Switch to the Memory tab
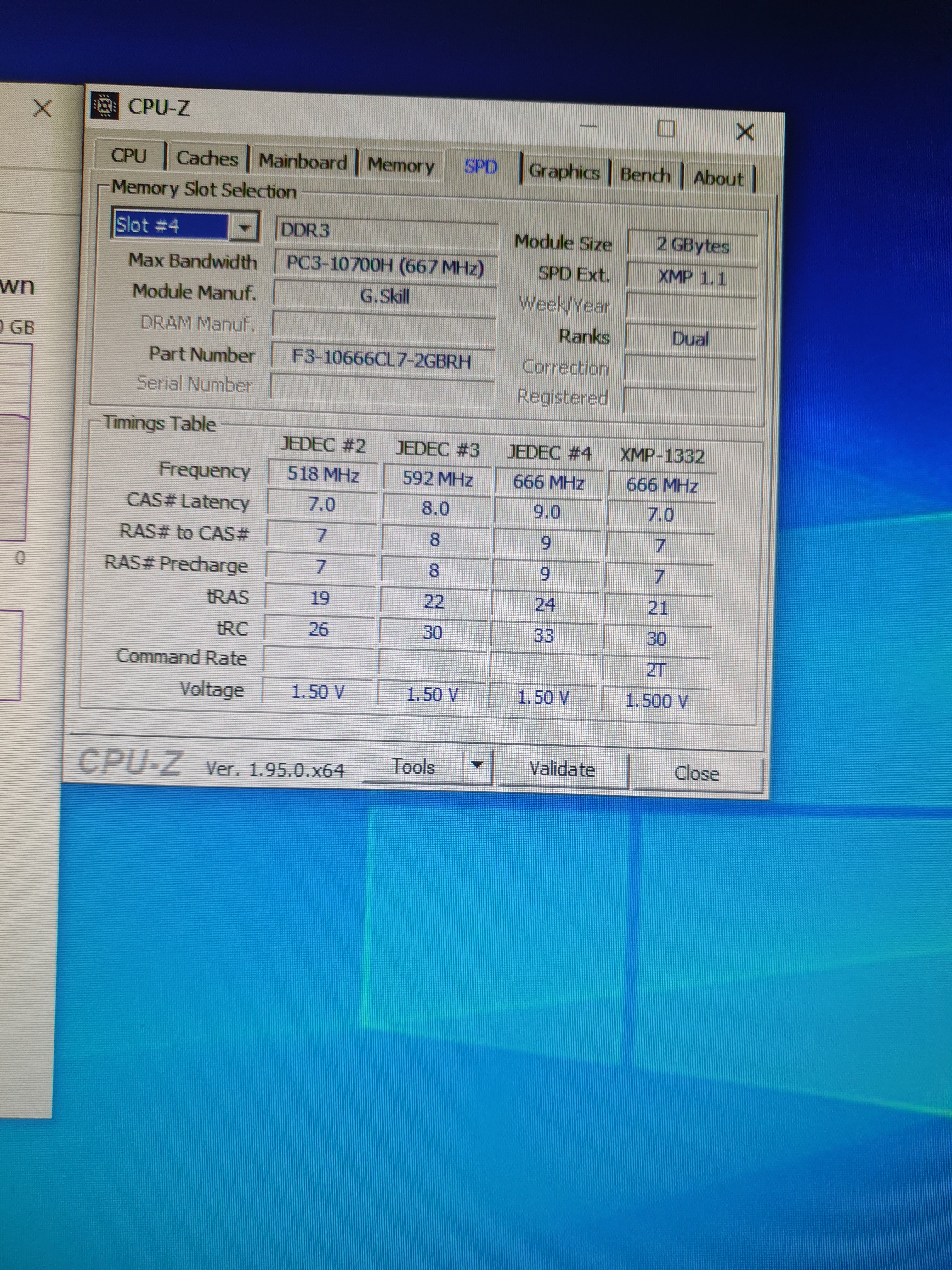This screenshot has height=1270, width=952. [400, 165]
